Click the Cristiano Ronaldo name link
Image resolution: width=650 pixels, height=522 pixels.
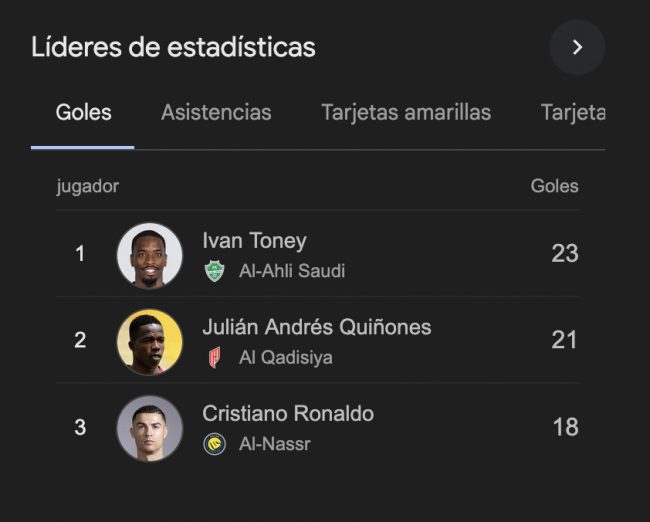tap(288, 414)
